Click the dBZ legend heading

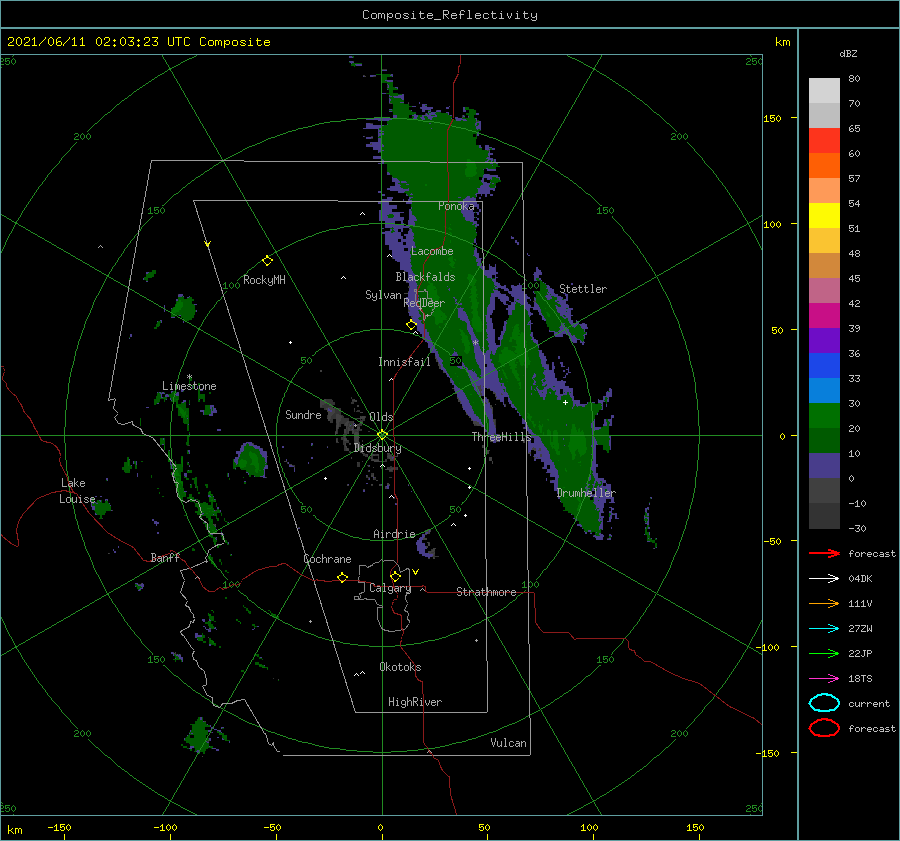[x=848, y=53]
